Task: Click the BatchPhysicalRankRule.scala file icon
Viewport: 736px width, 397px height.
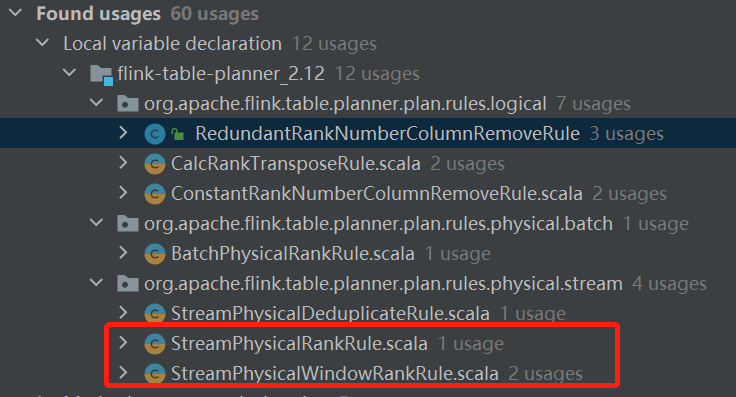Action: coord(155,254)
